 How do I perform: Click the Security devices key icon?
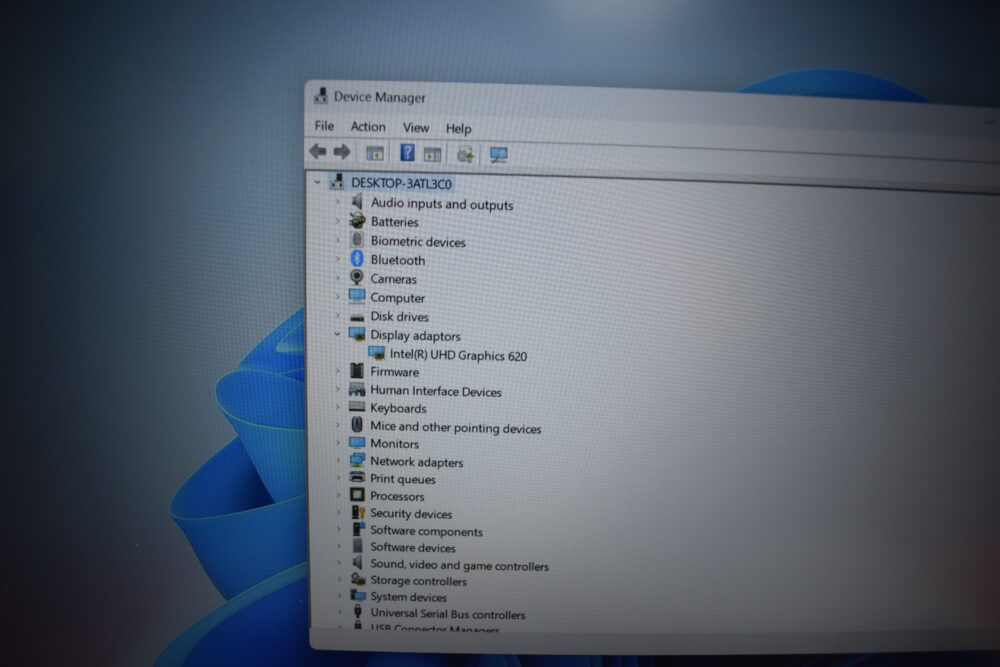click(x=358, y=512)
